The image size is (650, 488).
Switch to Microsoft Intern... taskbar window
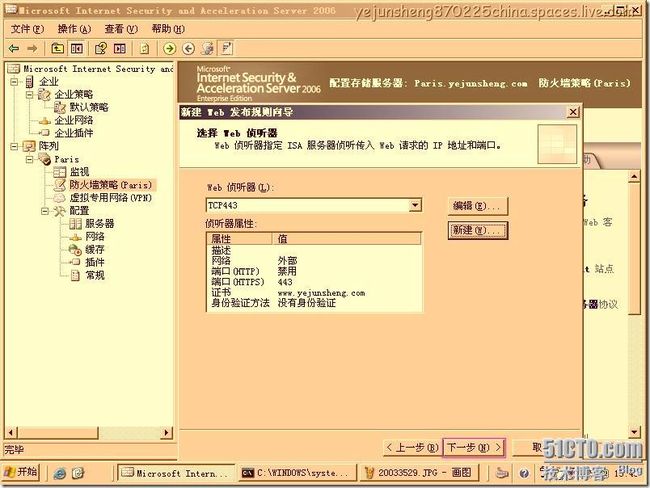(177, 473)
